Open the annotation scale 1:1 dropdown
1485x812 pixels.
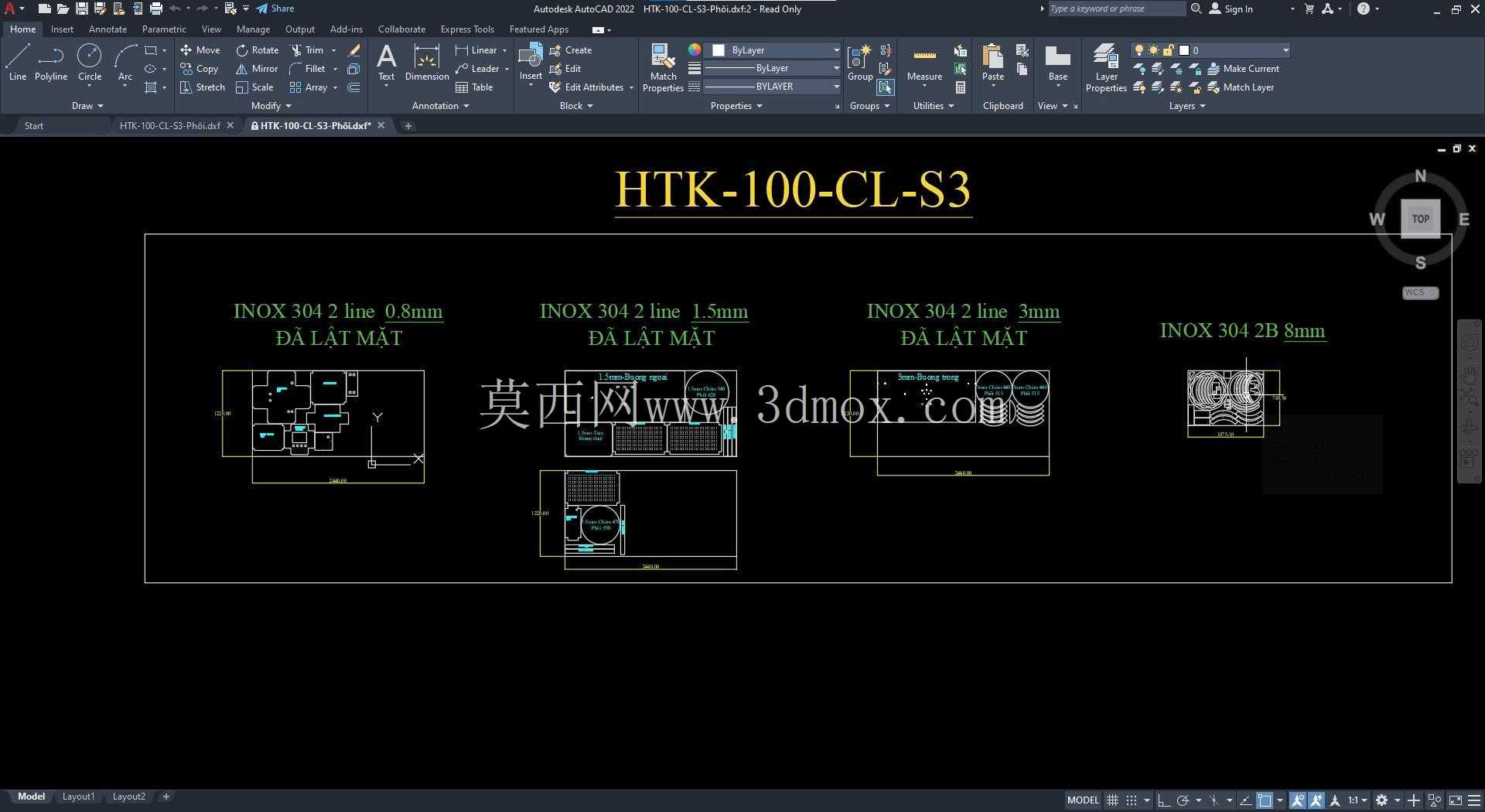[1357, 800]
